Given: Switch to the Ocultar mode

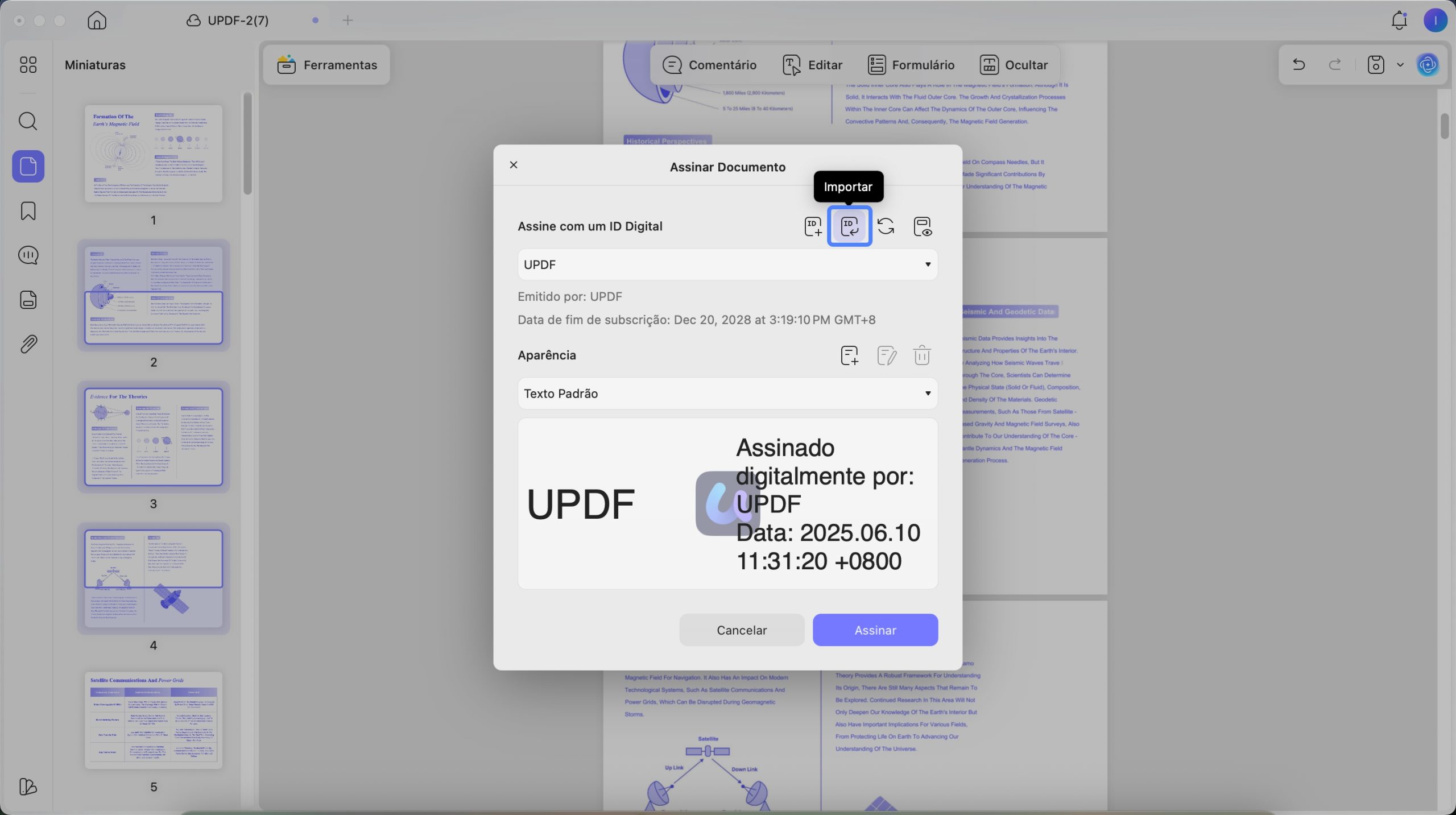Looking at the screenshot, I should tap(1014, 65).
